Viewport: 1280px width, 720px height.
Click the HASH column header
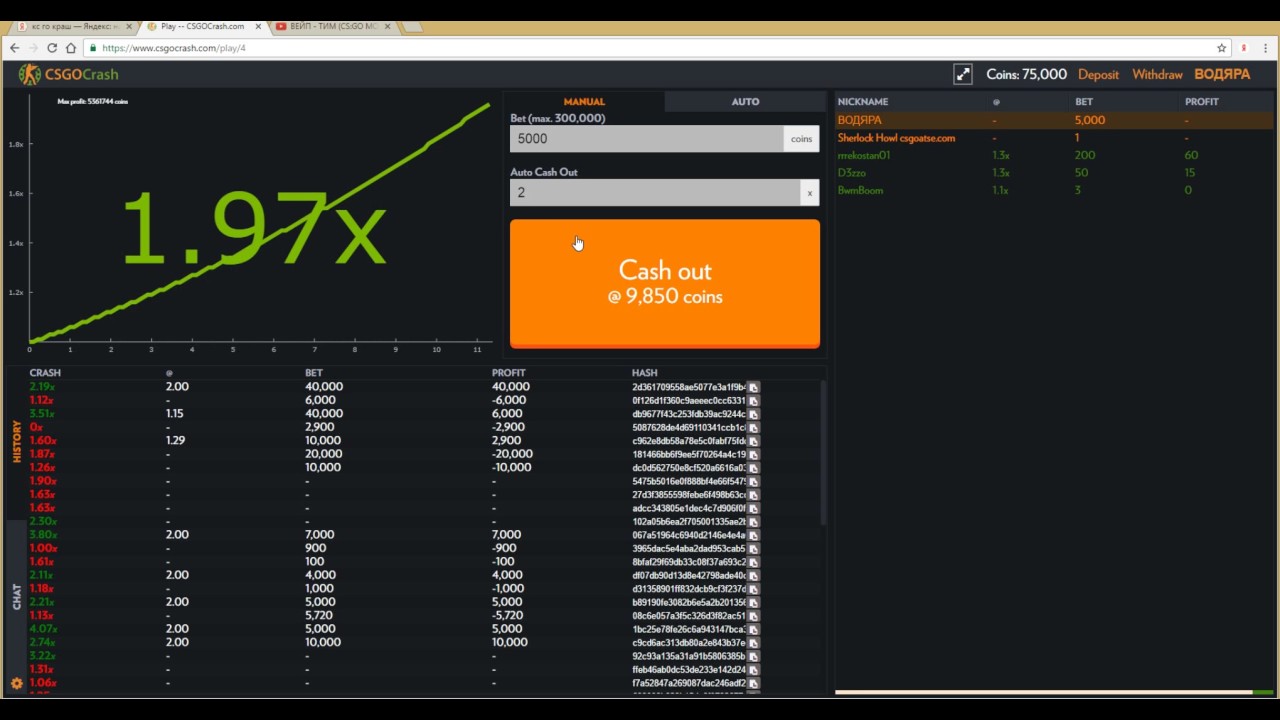pos(645,372)
